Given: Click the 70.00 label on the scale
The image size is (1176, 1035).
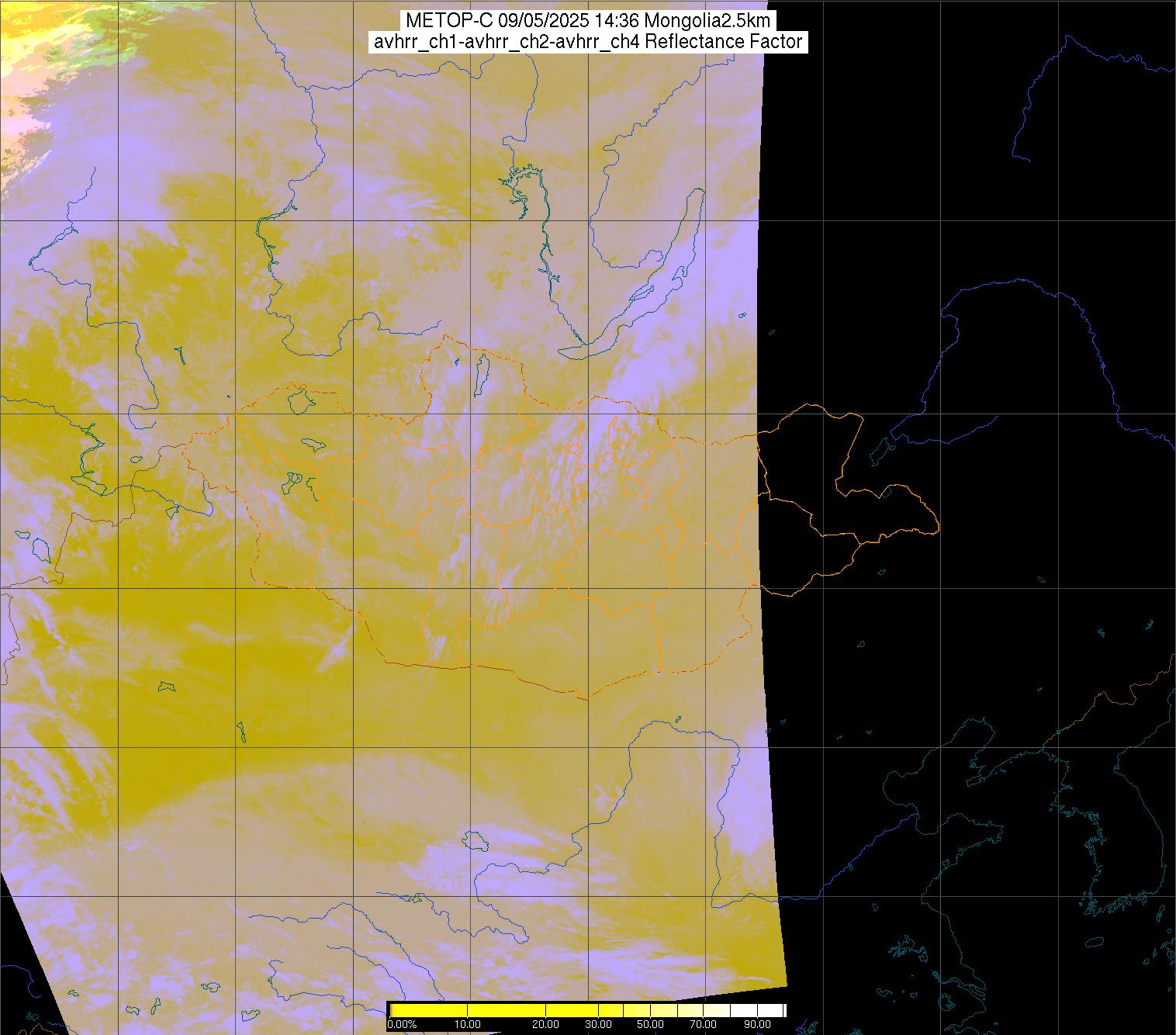Looking at the screenshot, I should pyautogui.click(x=704, y=1024).
